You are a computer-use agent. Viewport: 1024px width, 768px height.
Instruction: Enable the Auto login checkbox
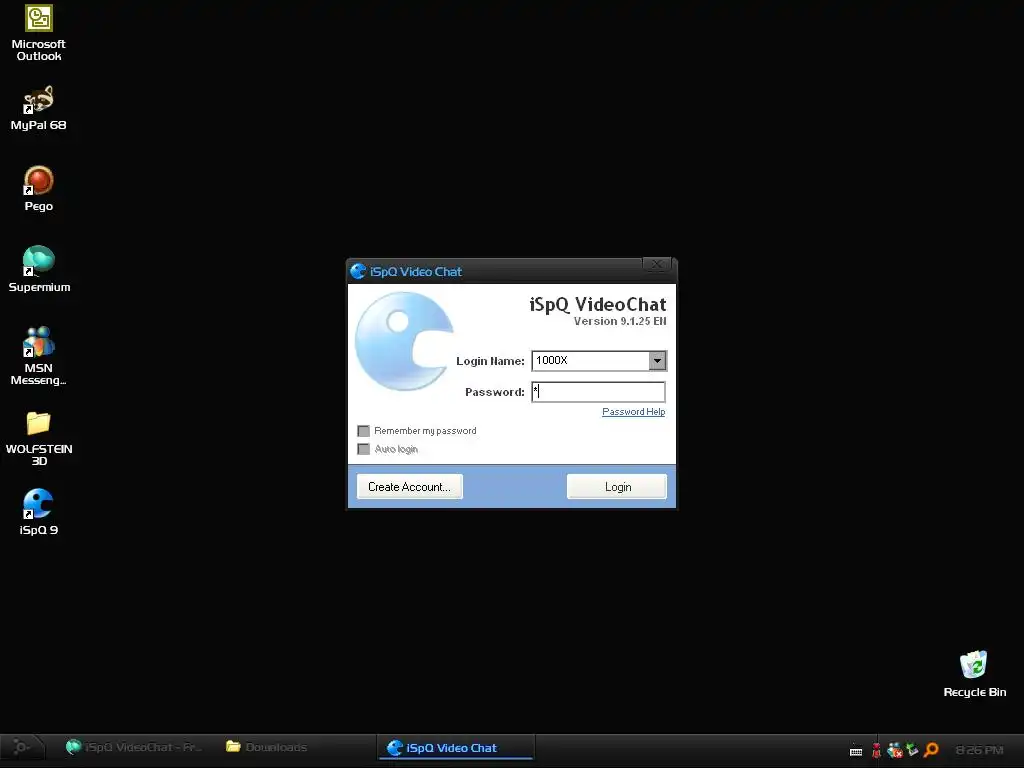coord(364,449)
